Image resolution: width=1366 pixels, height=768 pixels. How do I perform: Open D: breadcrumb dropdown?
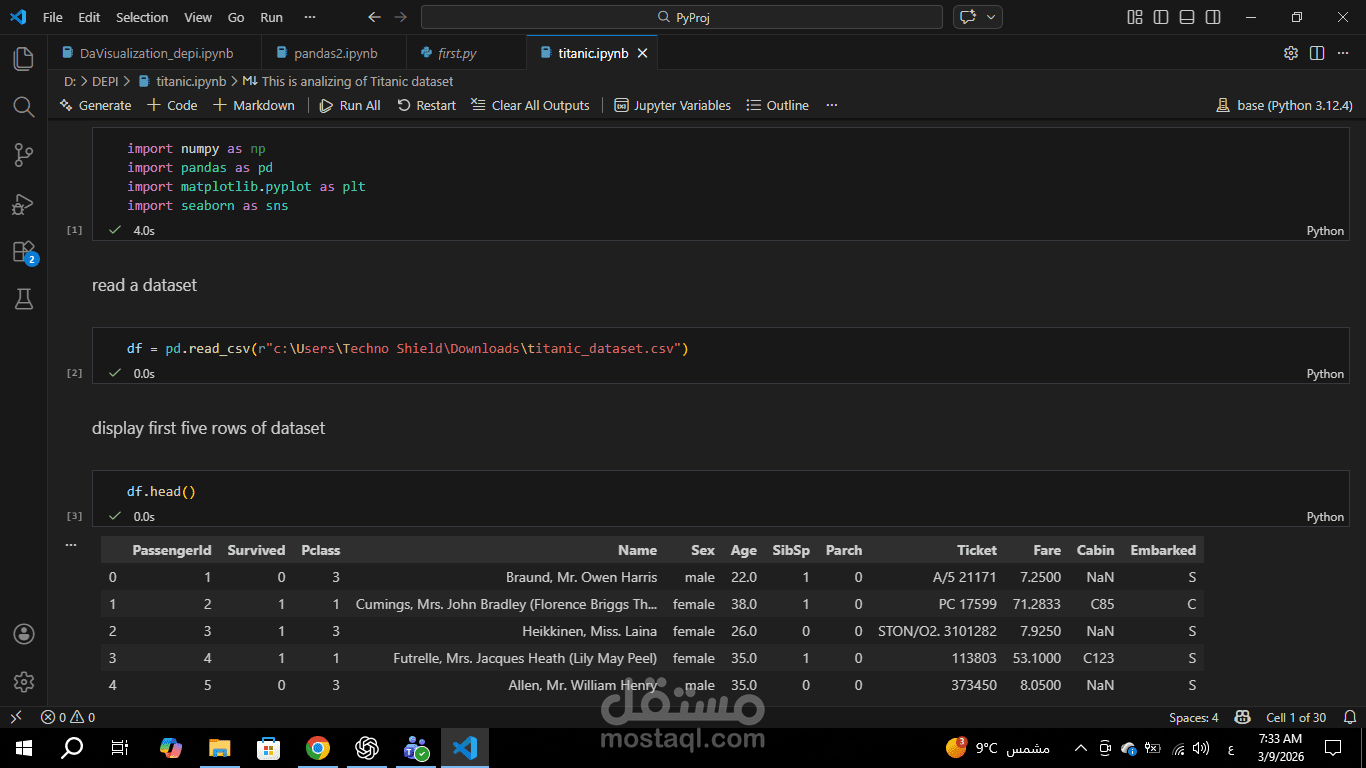[70, 81]
